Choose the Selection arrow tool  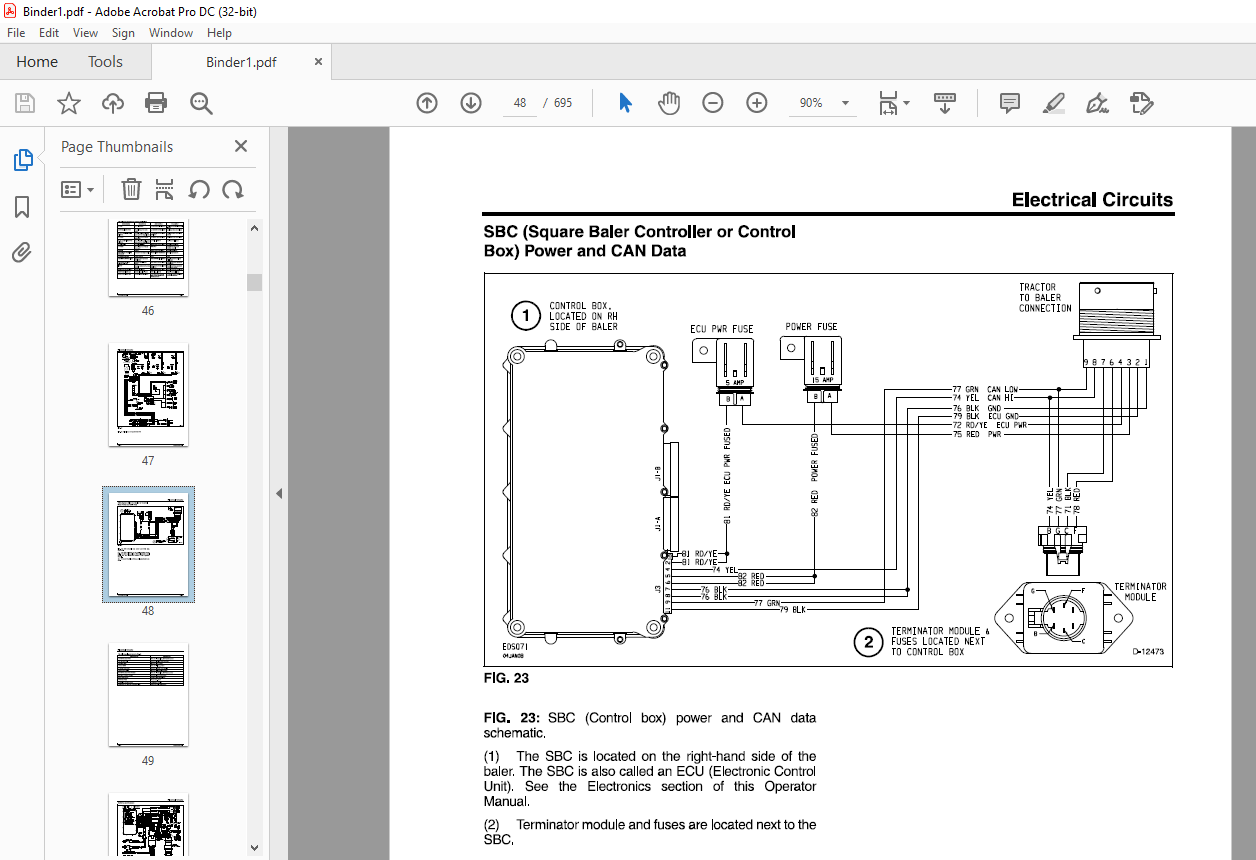625,103
